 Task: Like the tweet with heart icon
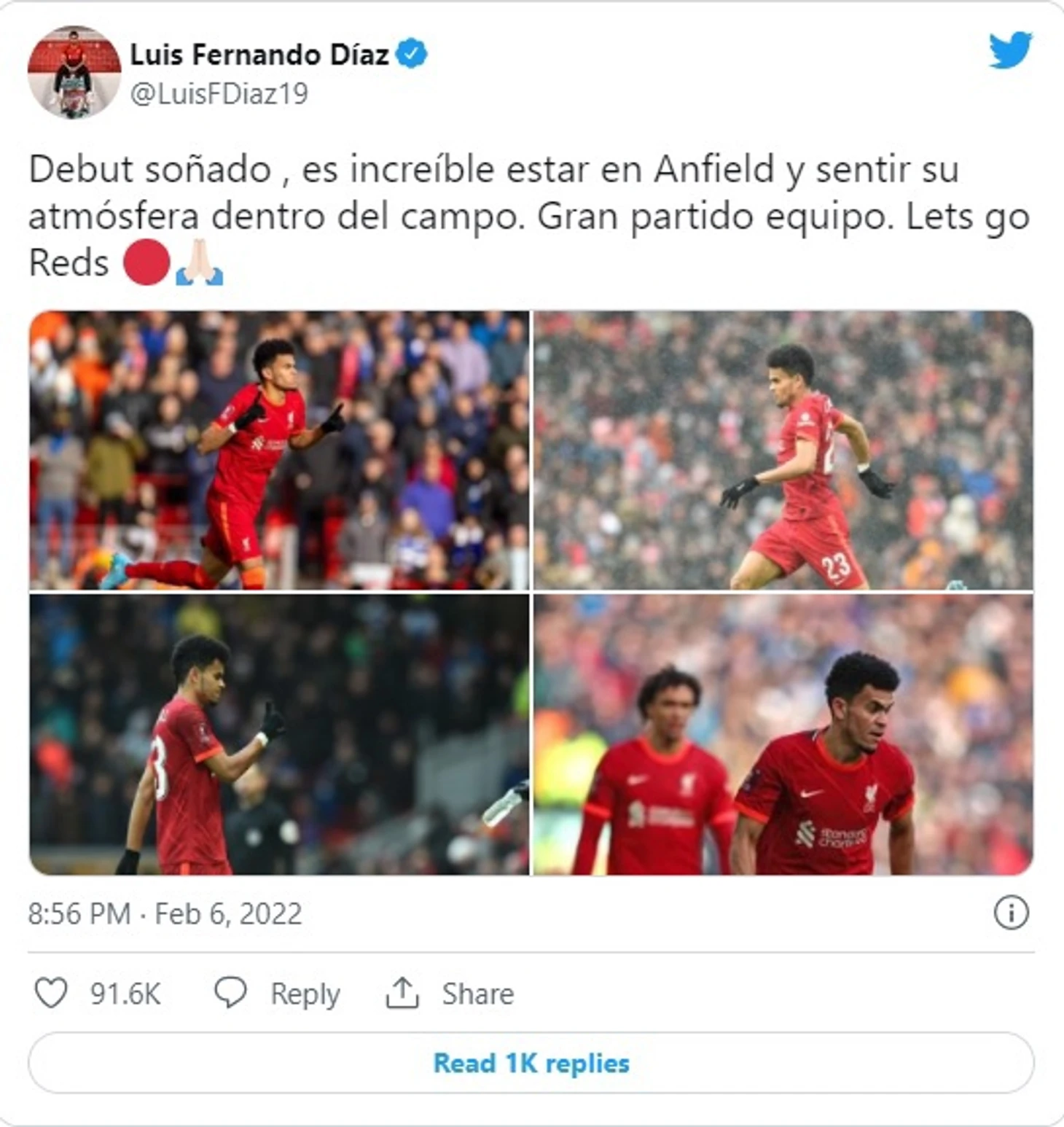[51, 993]
